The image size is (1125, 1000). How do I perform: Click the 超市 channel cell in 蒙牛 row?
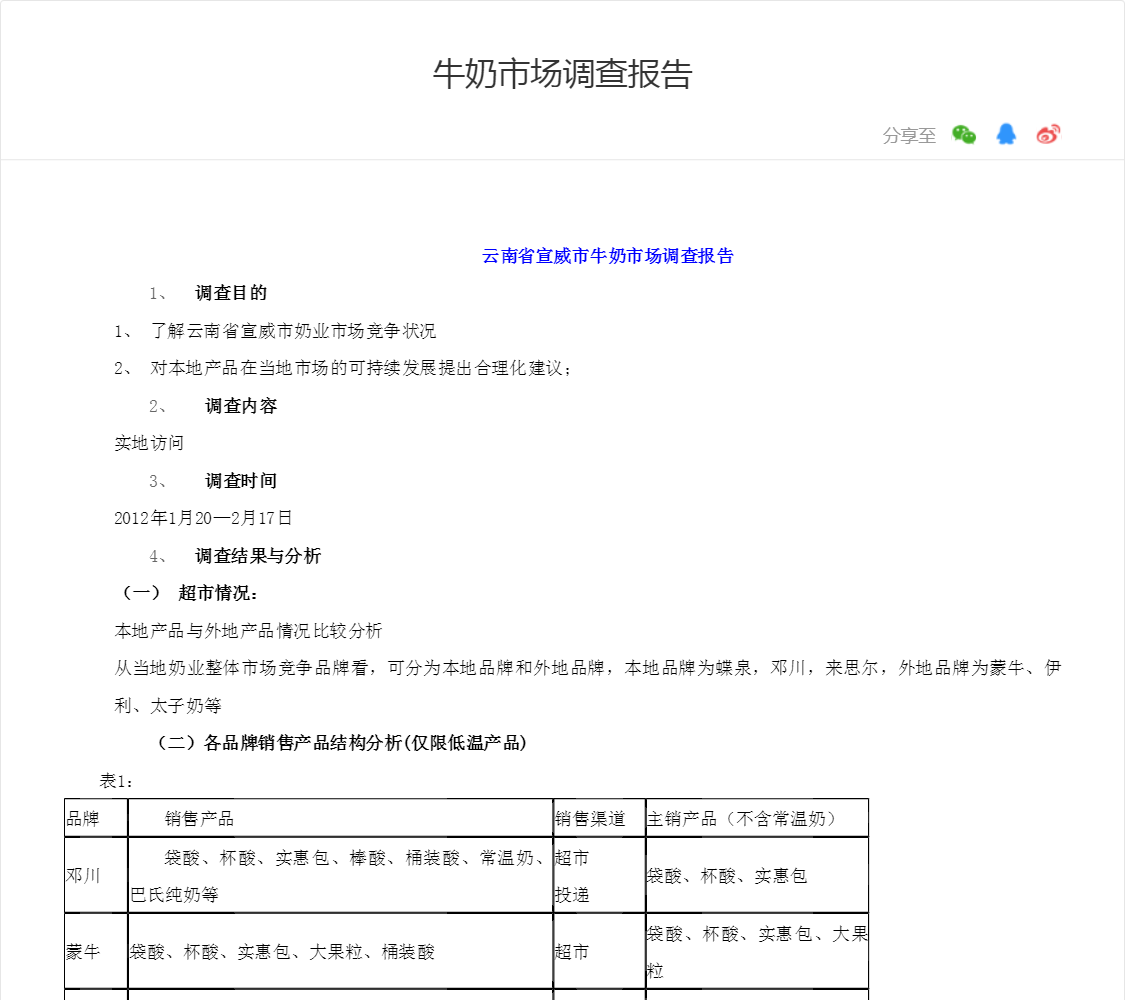(600, 952)
